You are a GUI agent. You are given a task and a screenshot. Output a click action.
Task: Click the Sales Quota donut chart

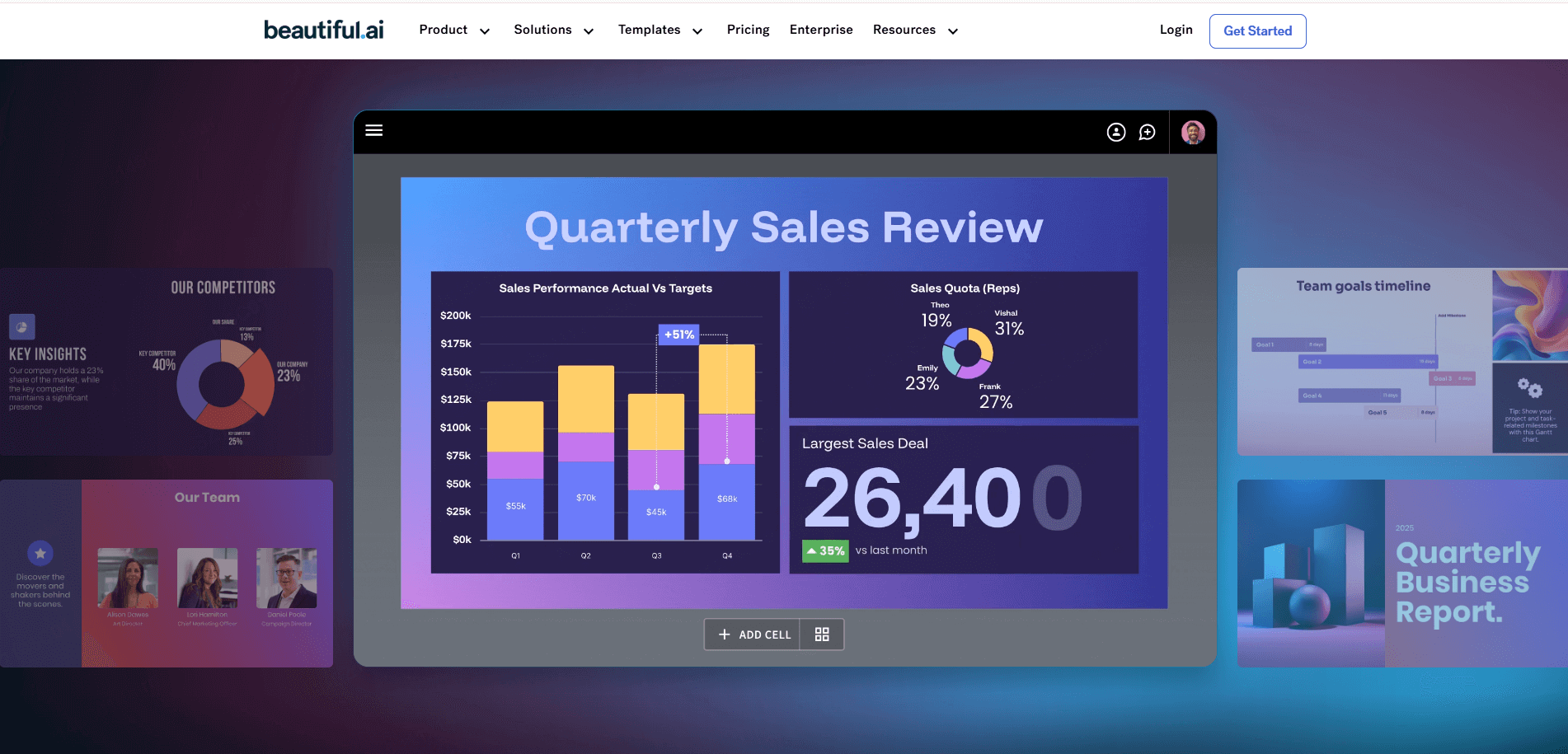pos(968,353)
